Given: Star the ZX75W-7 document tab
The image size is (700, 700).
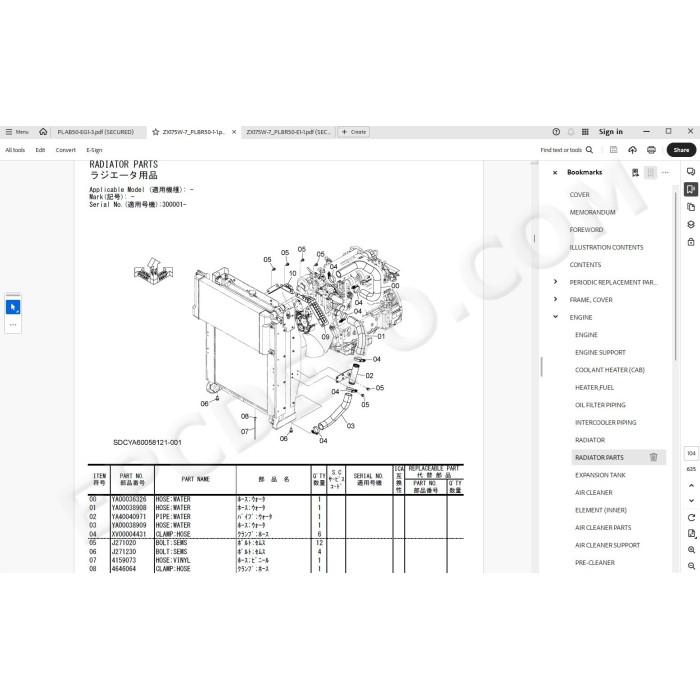Looking at the screenshot, I should click(x=155, y=132).
